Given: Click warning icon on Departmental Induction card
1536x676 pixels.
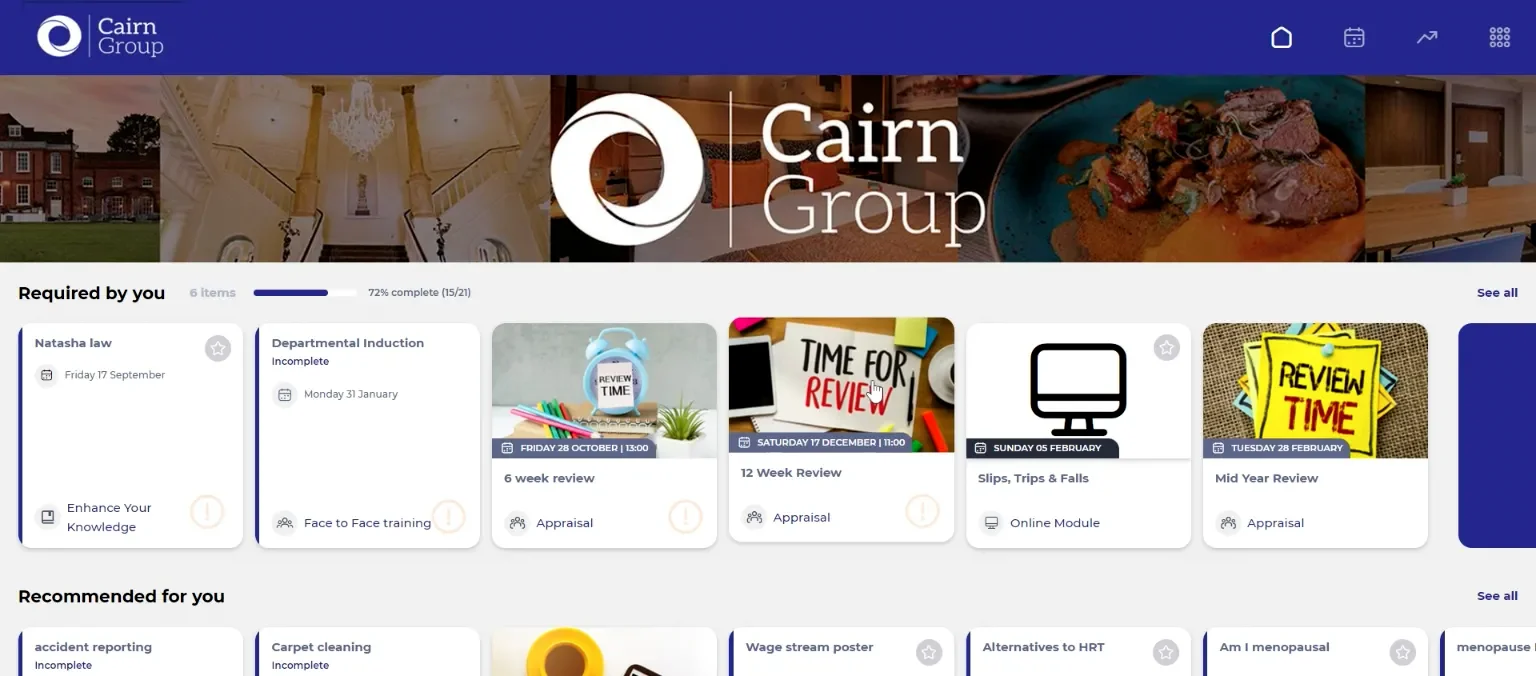Looking at the screenshot, I should click(448, 517).
